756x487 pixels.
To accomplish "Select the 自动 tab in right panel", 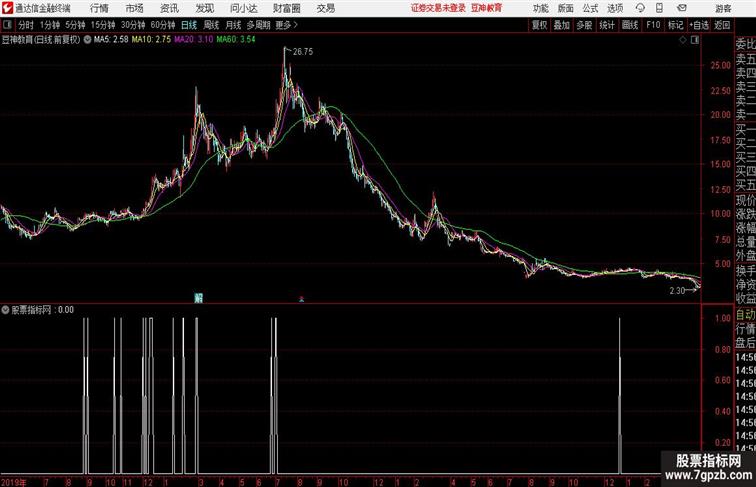I will point(745,315).
